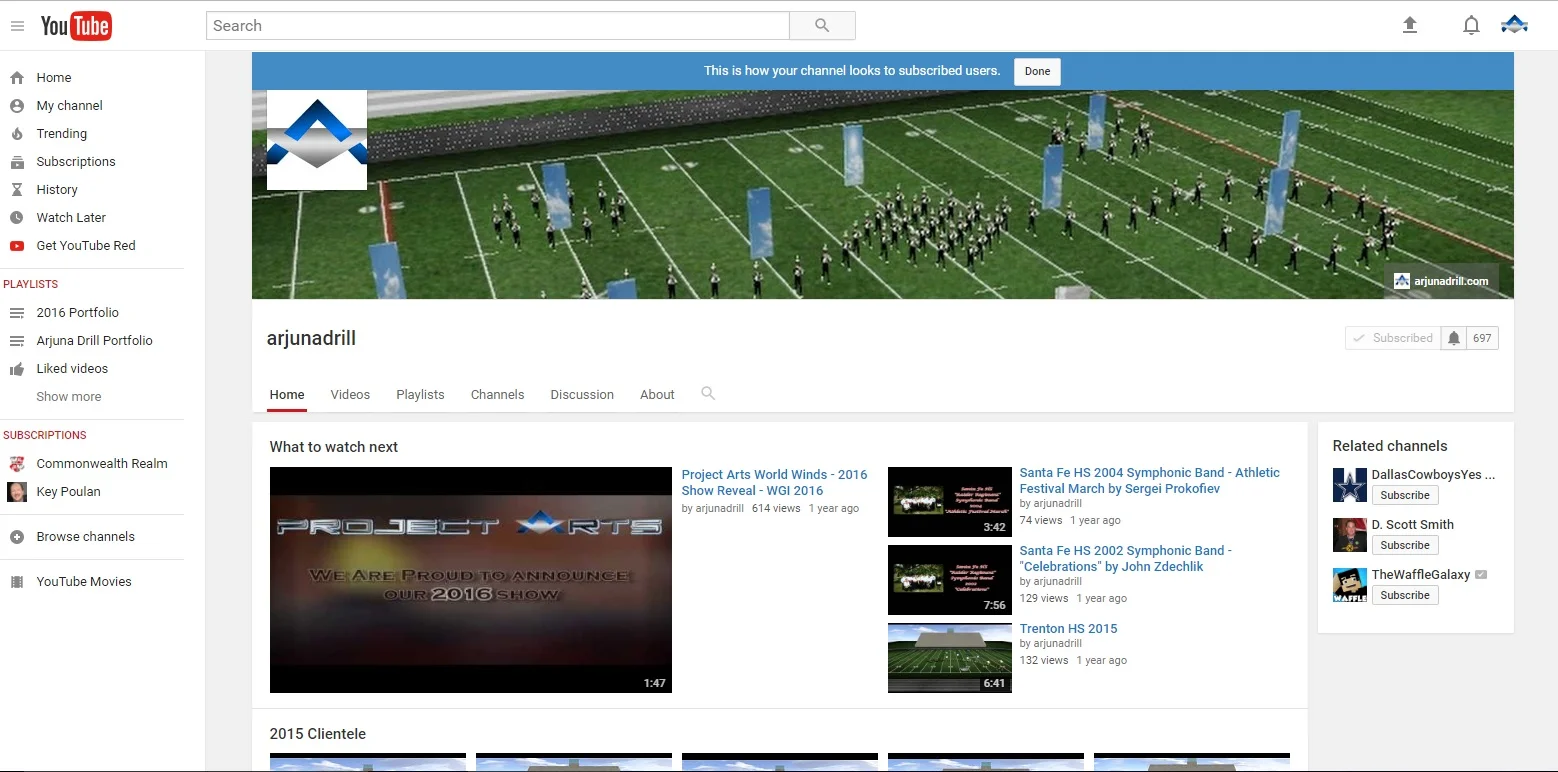
Task: Click the Home icon in sidebar
Action: pos(17,77)
